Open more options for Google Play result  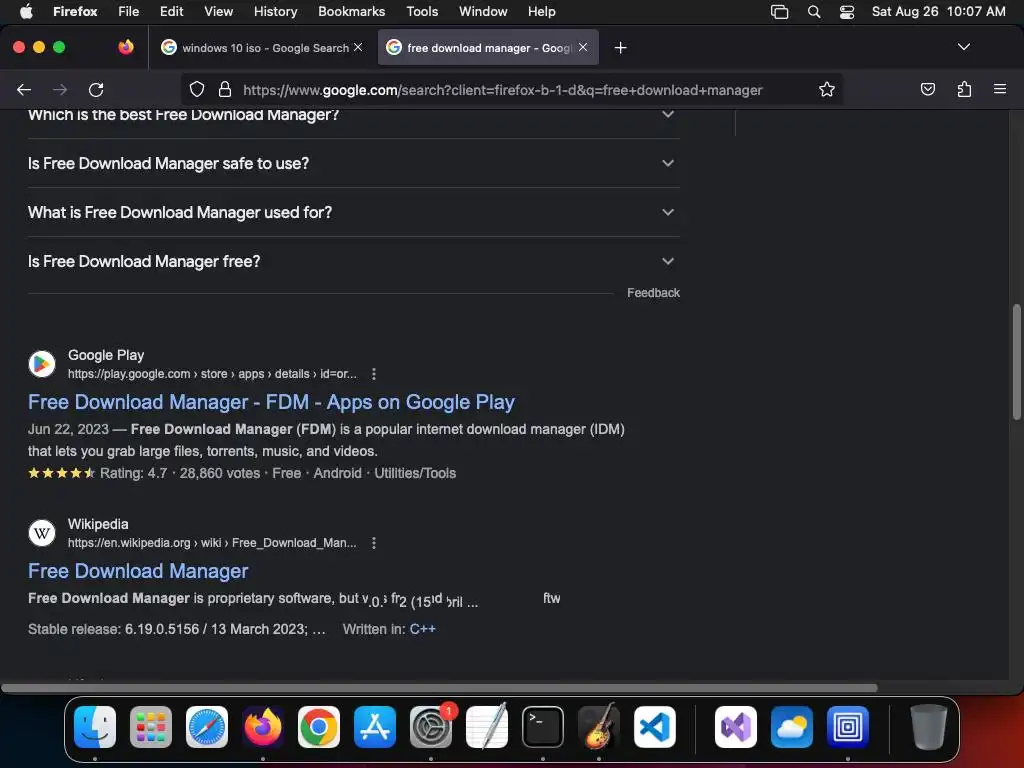374,374
